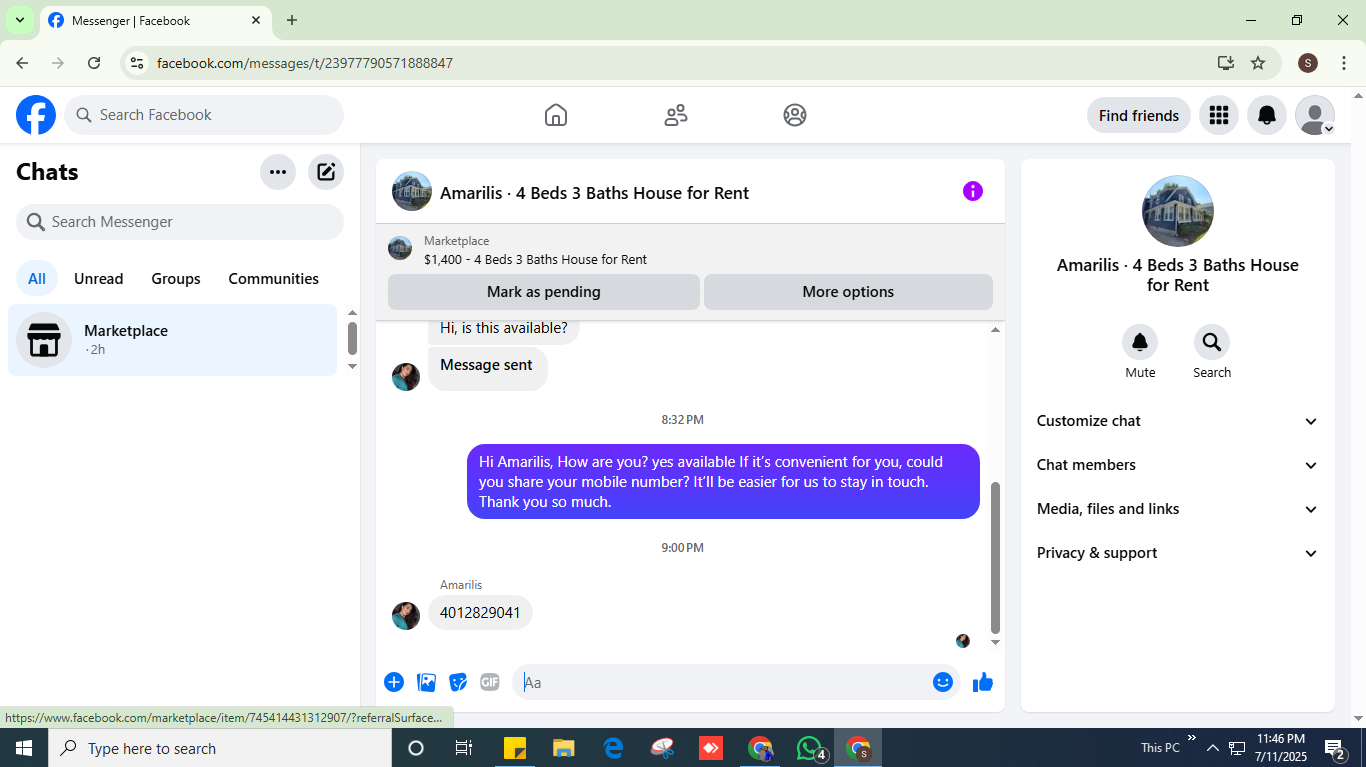The width and height of the screenshot is (1366, 767).
Task: View site information icon in address bar
Action: point(138,63)
